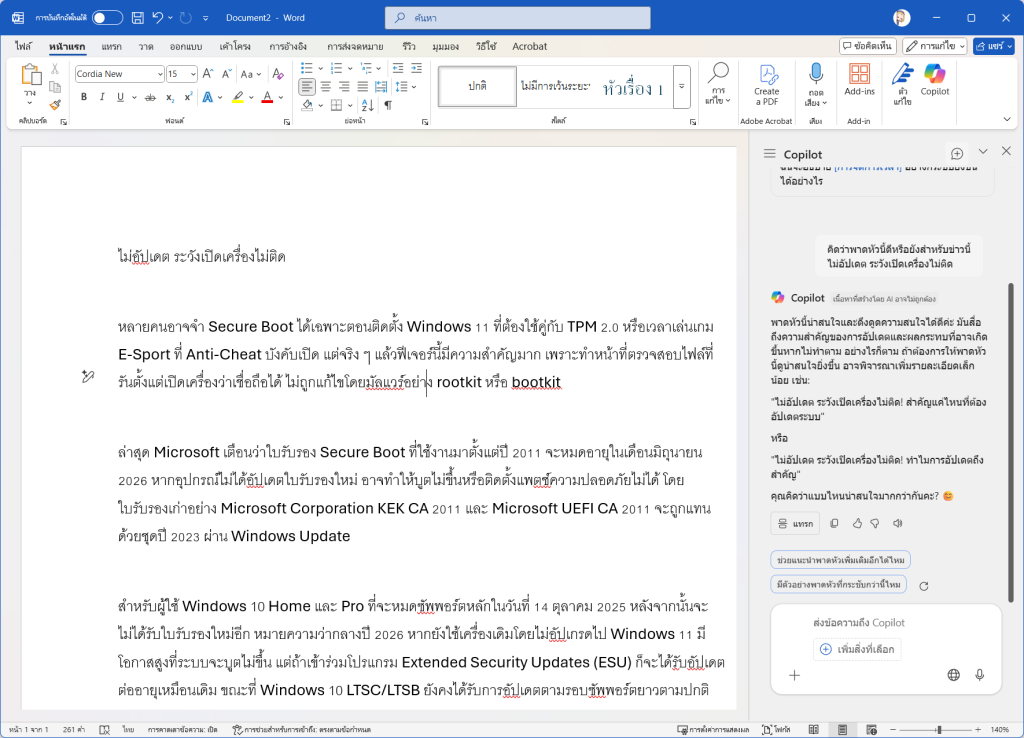Switch to the แทรก tab

coord(111,46)
